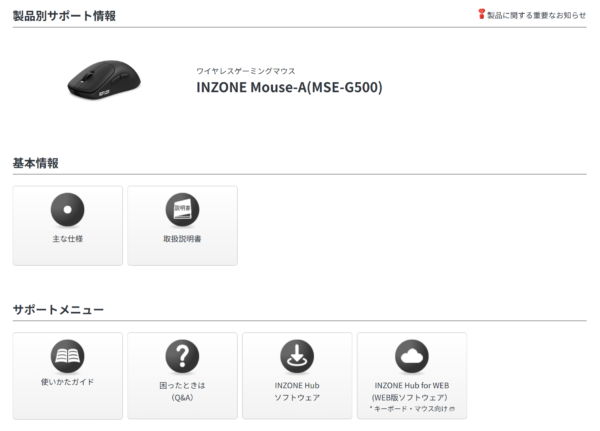Click the disc icon for 主な仕様
The image size is (600, 431).
tap(67, 209)
